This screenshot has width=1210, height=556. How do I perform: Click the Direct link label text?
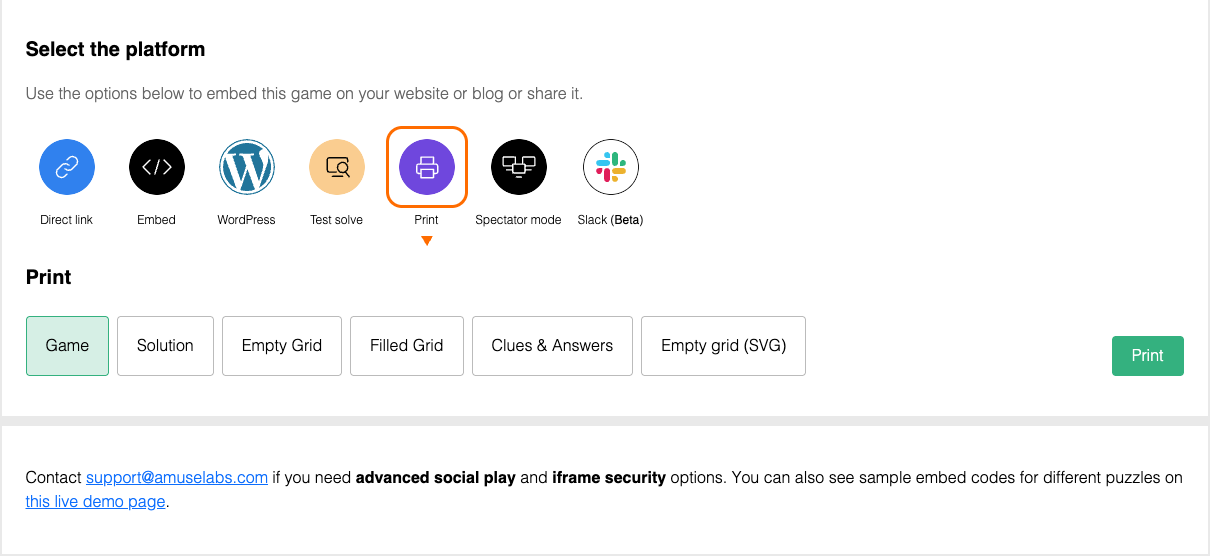click(x=67, y=220)
